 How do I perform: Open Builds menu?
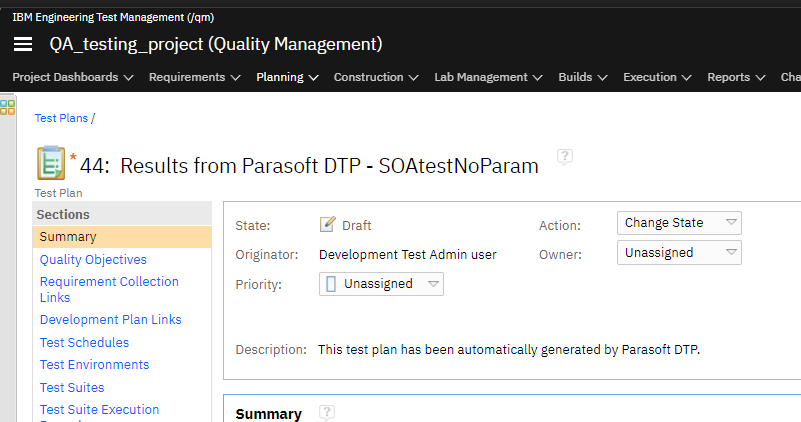click(x=582, y=77)
